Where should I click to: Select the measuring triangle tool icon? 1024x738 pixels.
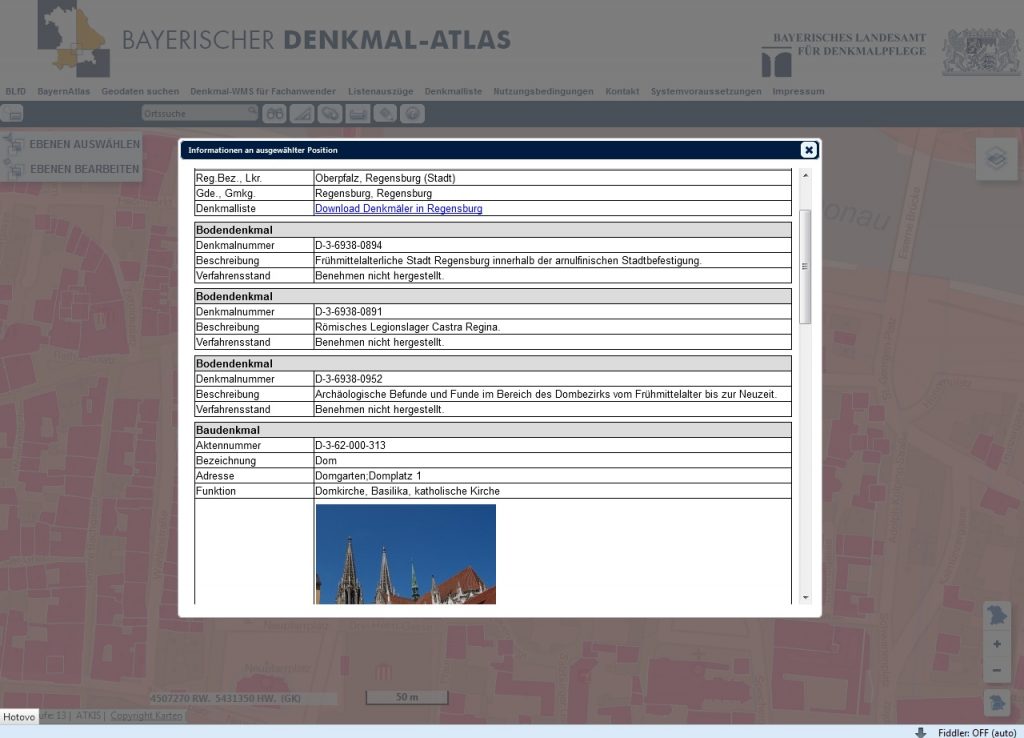[302, 114]
